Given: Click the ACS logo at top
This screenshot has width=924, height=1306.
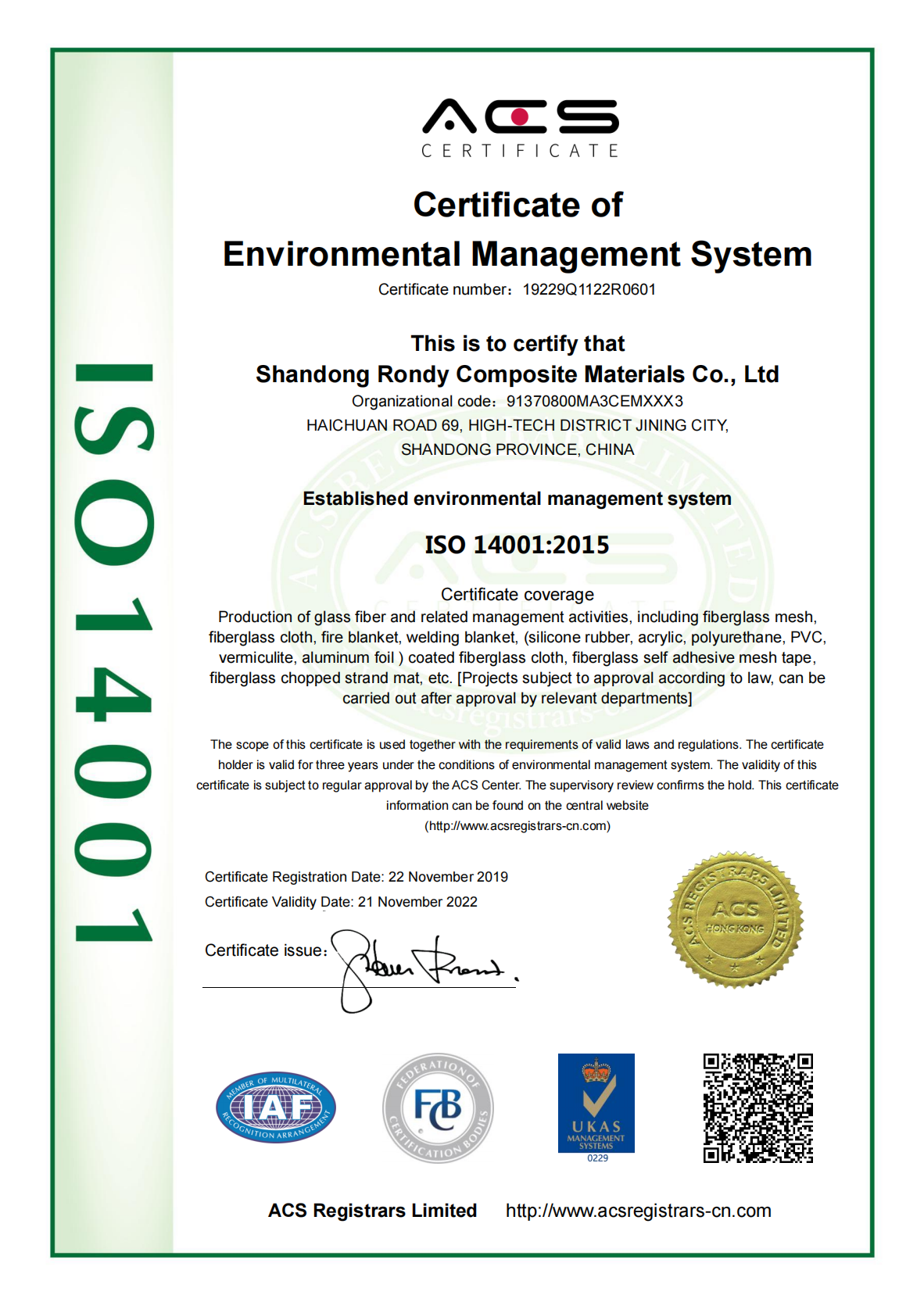Looking at the screenshot, I should click(520, 128).
